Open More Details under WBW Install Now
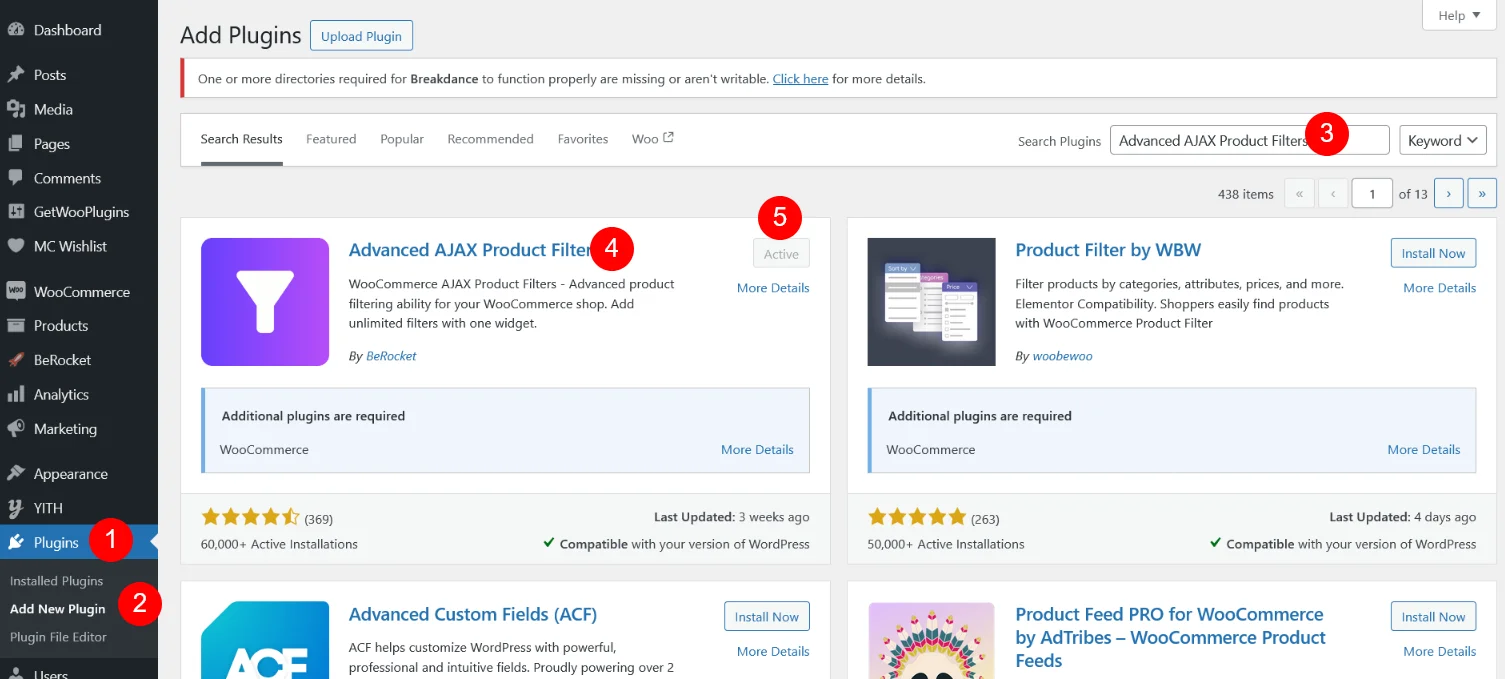 pyautogui.click(x=1439, y=288)
